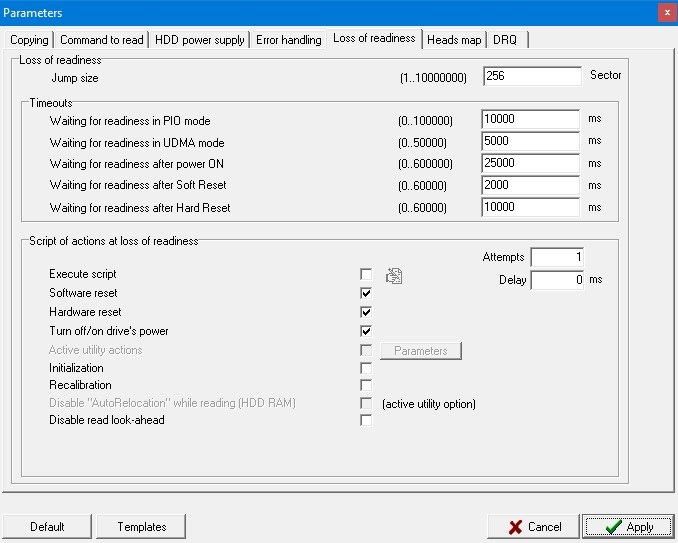Screen dimensions: 678x543
Task: Click the "Waiting for readiness after Soft Reset" label
Action: tap(138, 185)
